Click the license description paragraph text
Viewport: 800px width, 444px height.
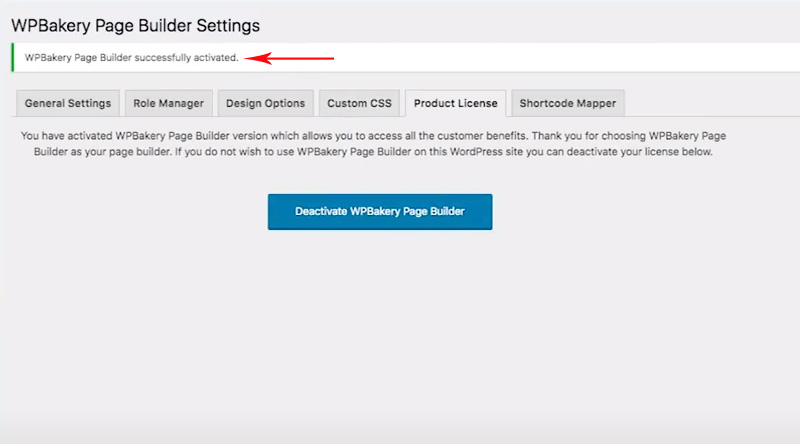[373, 143]
